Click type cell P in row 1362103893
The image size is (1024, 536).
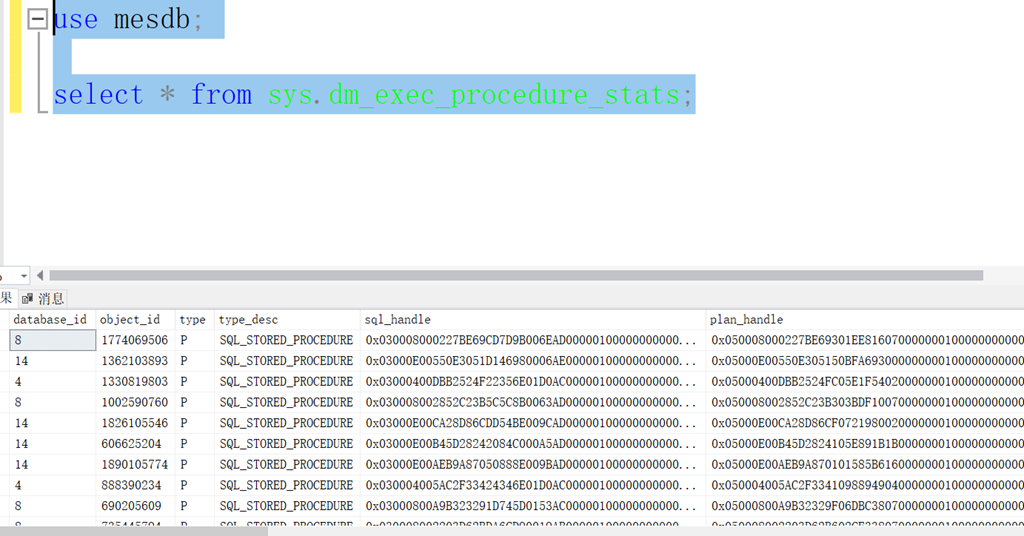tap(195, 361)
